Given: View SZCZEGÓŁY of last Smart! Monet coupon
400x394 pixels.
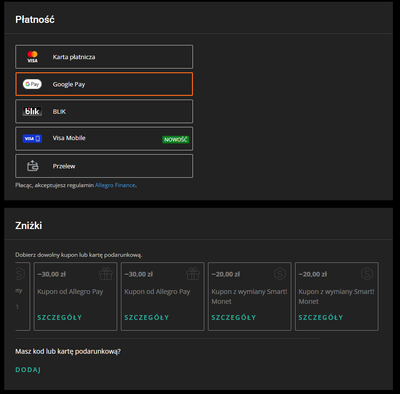Looking at the screenshot, I should pyautogui.click(x=320, y=317).
